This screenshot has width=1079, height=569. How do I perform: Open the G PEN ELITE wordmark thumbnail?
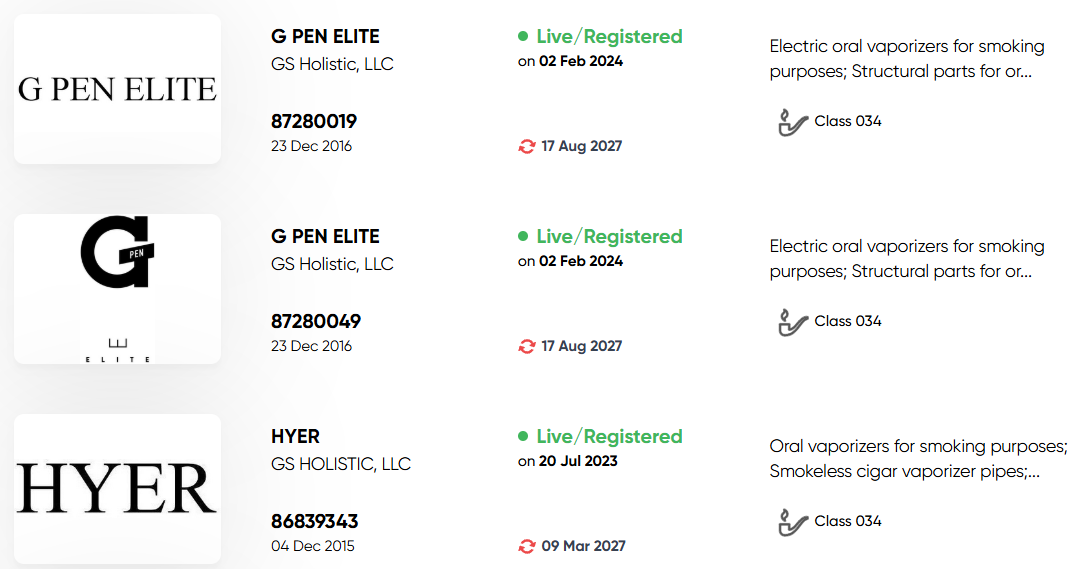click(118, 89)
